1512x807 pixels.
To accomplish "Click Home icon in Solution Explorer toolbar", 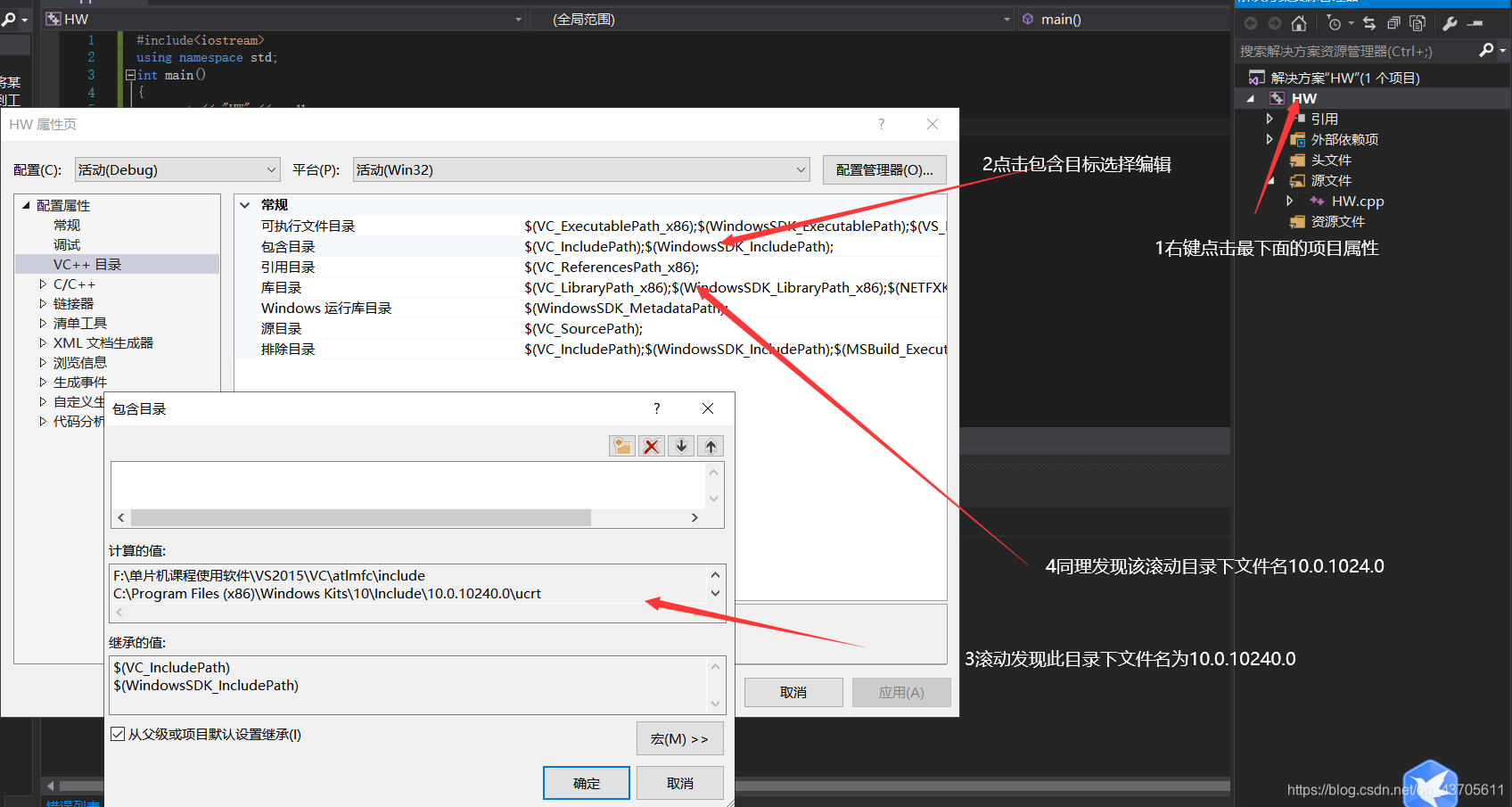I will [1299, 23].
